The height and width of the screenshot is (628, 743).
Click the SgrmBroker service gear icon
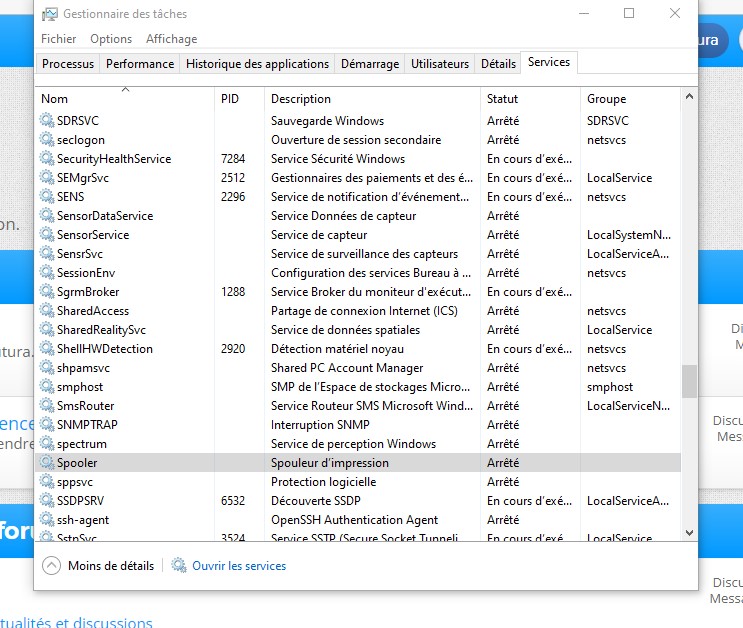point(47,292)
